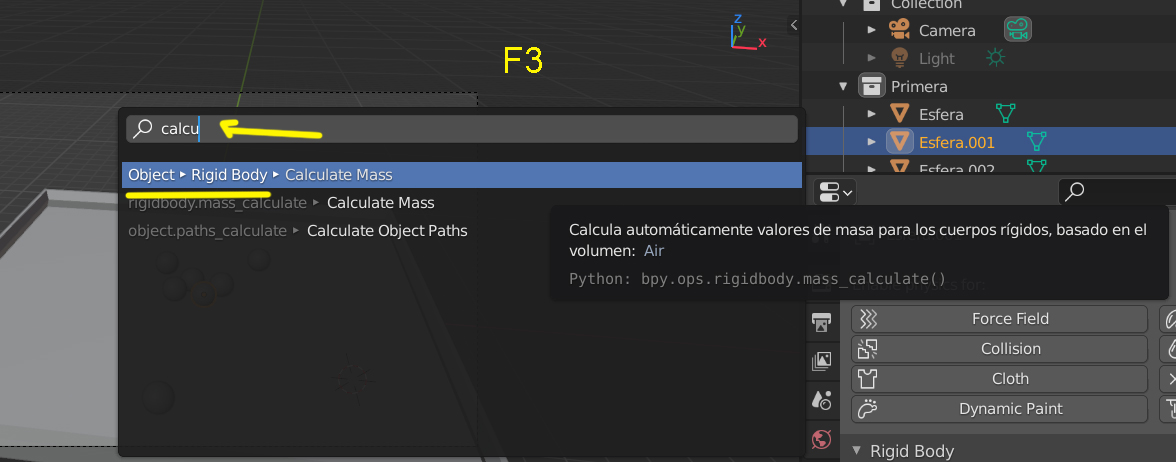Click the Camera data icon in the outliner
1176x462 pixels.
click(x=1018, y=30)
